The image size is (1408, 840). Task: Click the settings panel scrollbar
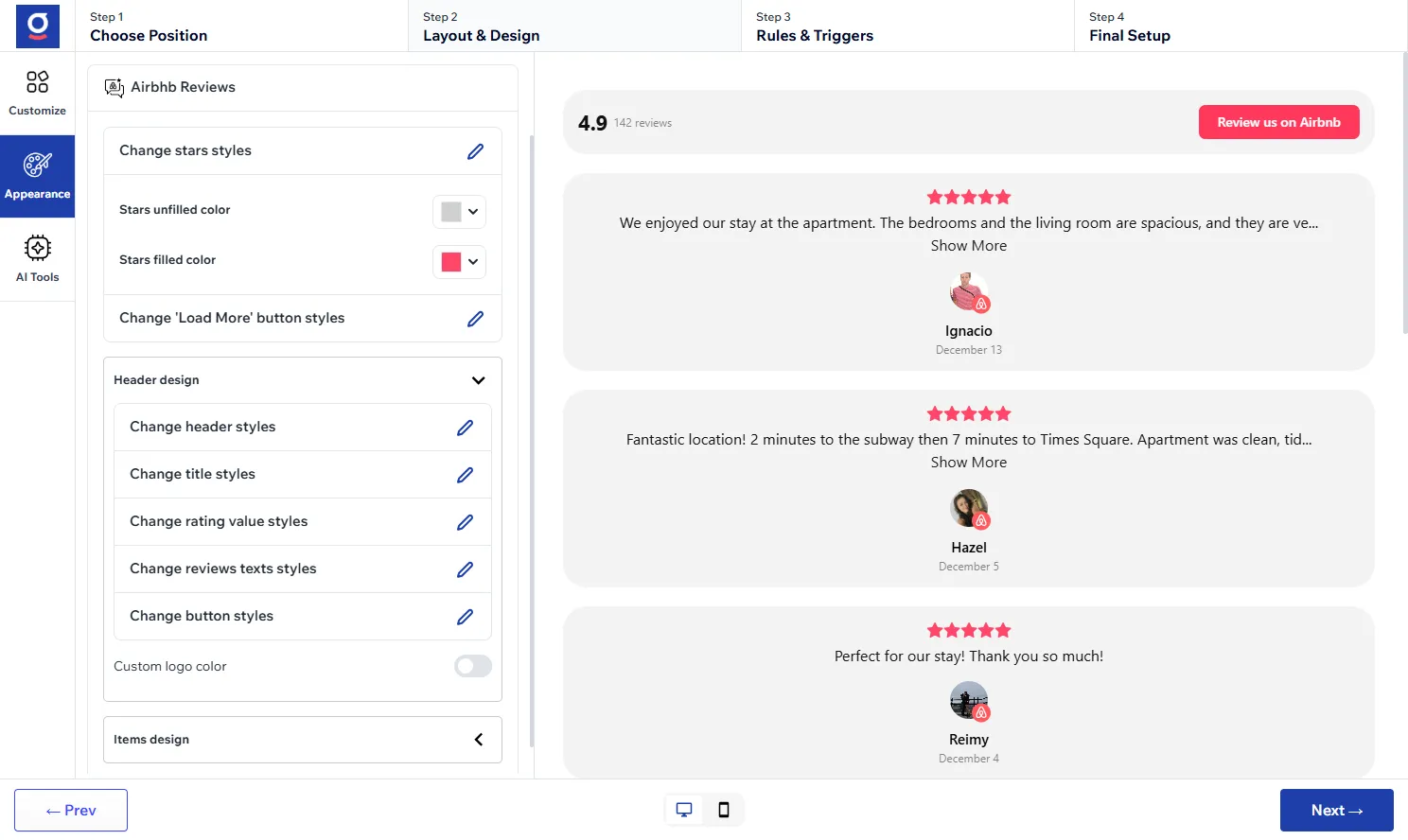click(532, 441)
